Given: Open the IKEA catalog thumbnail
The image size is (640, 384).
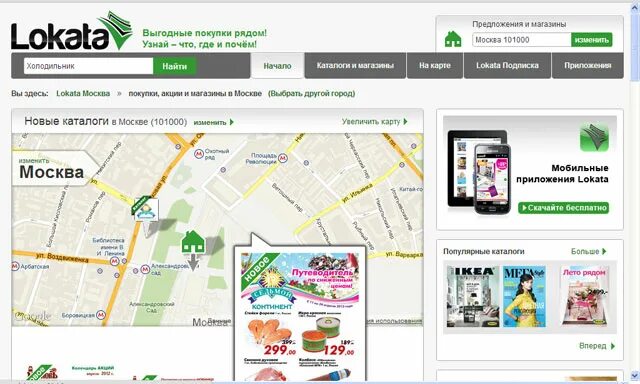Looking at the screenshot, I should (473, 296).
